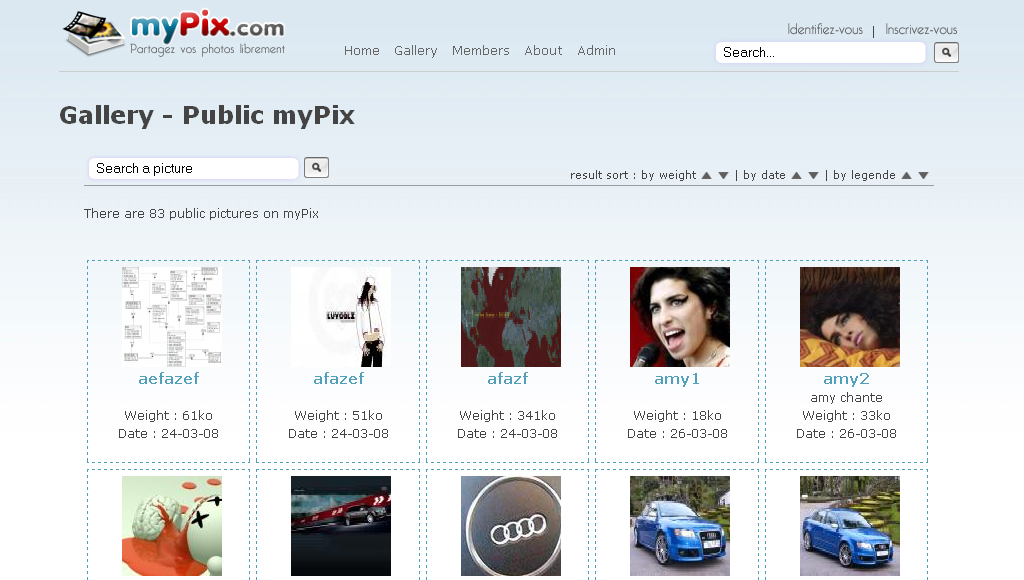Viewport: 1024px width, 580px height.
Task: Open the afazf world map thumbnail
Action: (x=511, y=317)
